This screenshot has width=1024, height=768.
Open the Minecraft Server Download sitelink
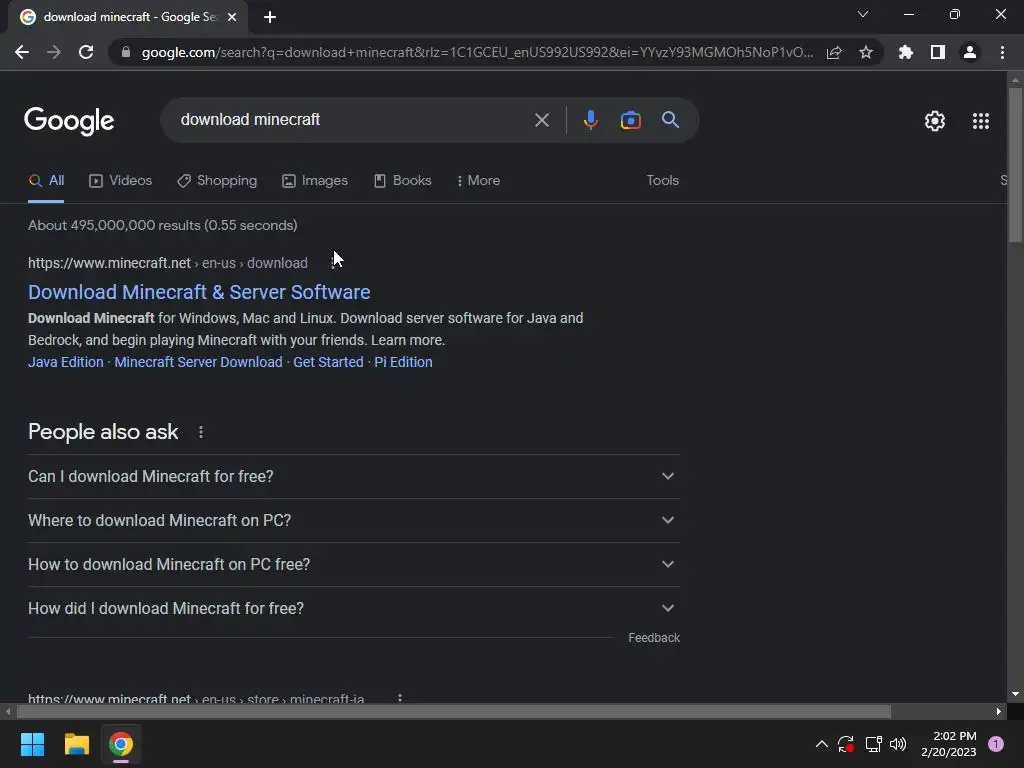pyautogui.click(x=199, y=362)
